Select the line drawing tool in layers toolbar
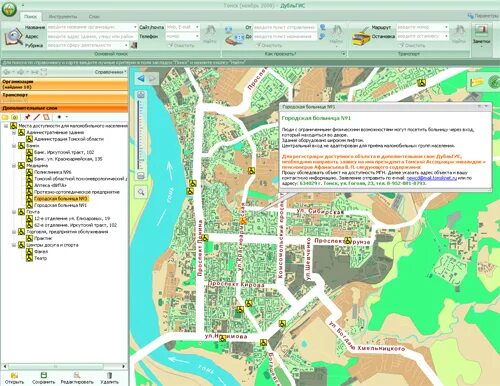This screenshot has height=386, width=500. click(37, 117)
